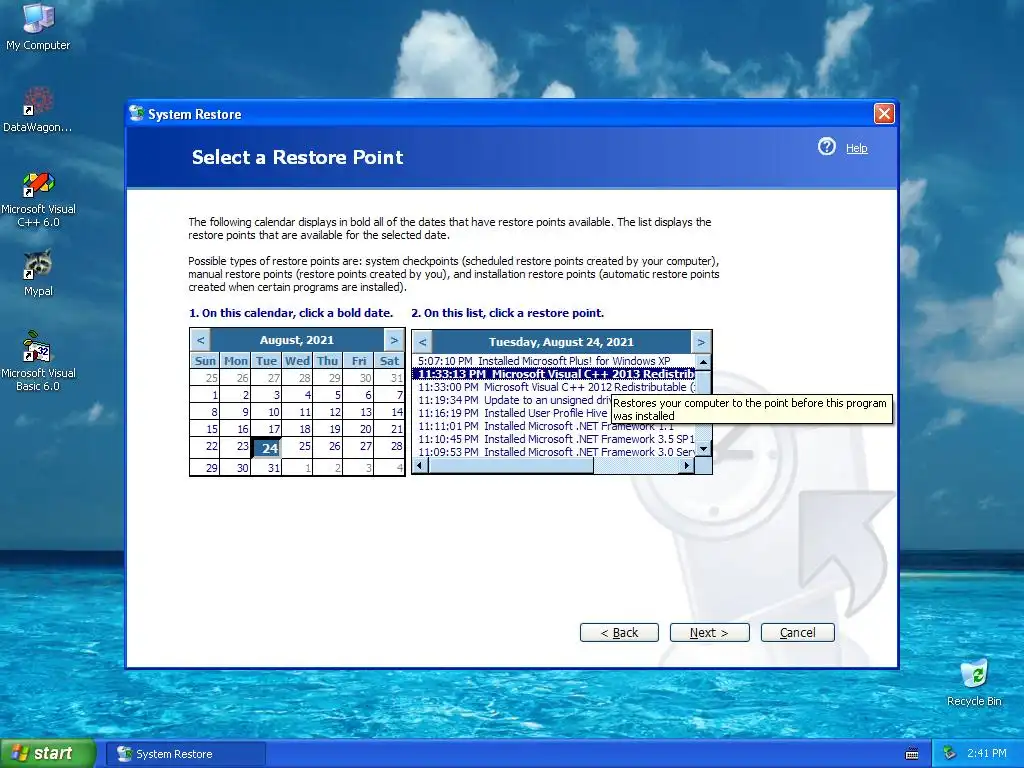Click the vertical scrollbar thumb in restore list
The height and width of the screenshot is (768, 1024).
703,382
